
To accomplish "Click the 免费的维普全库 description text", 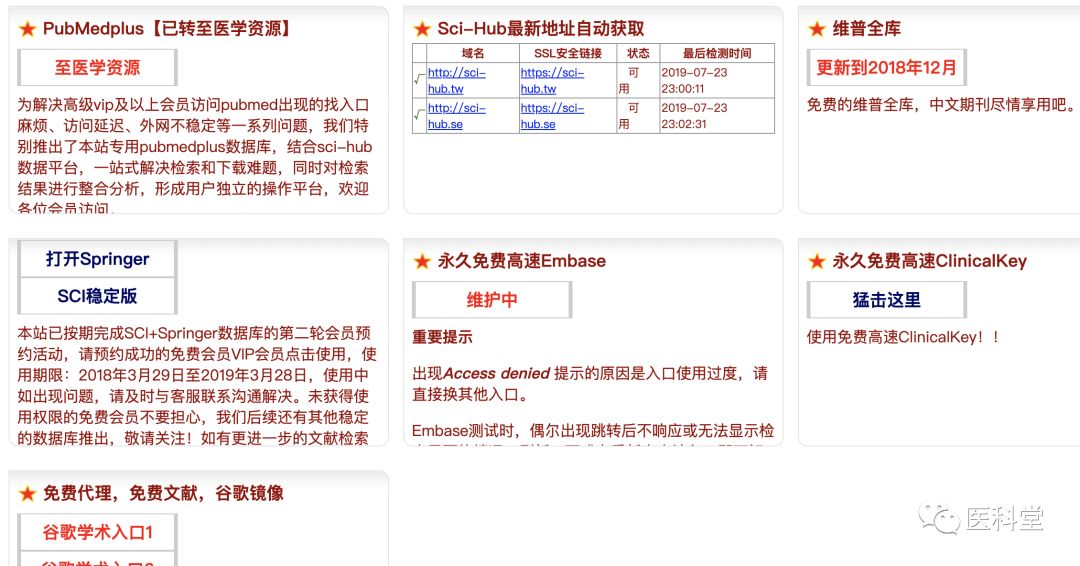I will pos(941,105).
